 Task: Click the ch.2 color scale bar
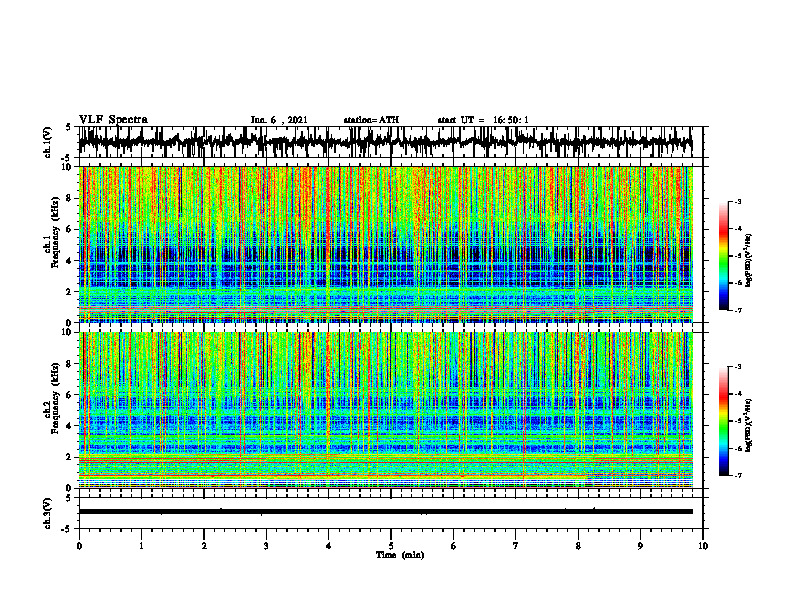(723, 421)
